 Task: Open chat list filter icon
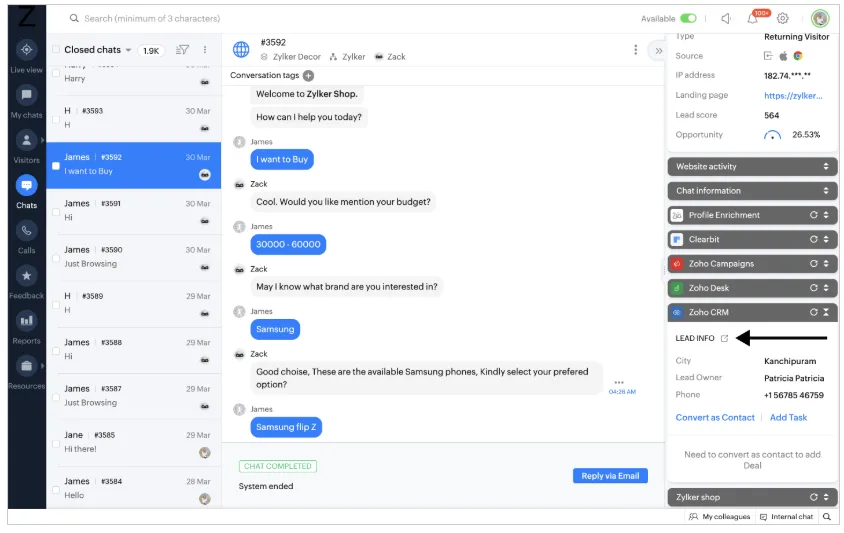click(182, 50)
